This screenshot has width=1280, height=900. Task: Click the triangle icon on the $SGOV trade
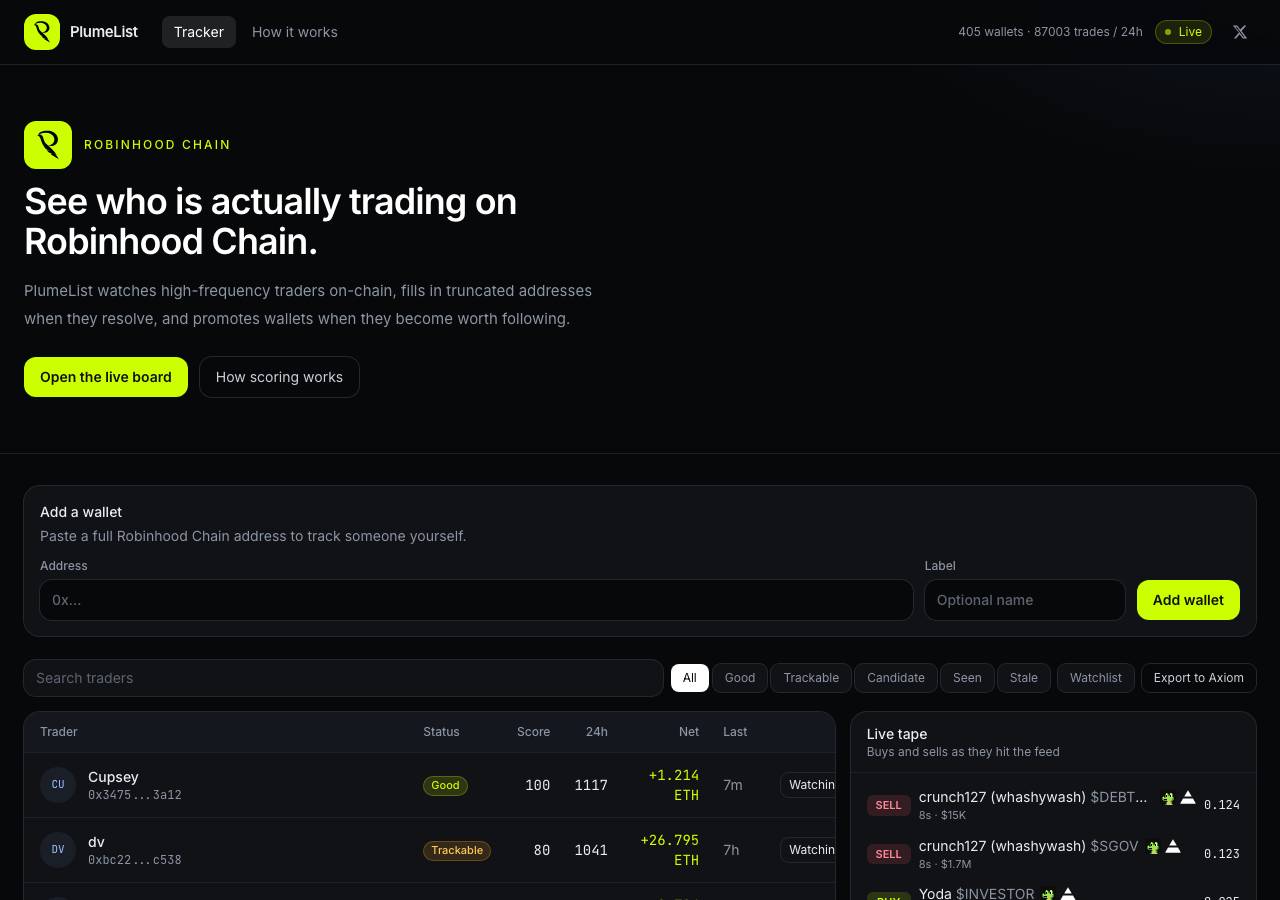(1173, 846)
